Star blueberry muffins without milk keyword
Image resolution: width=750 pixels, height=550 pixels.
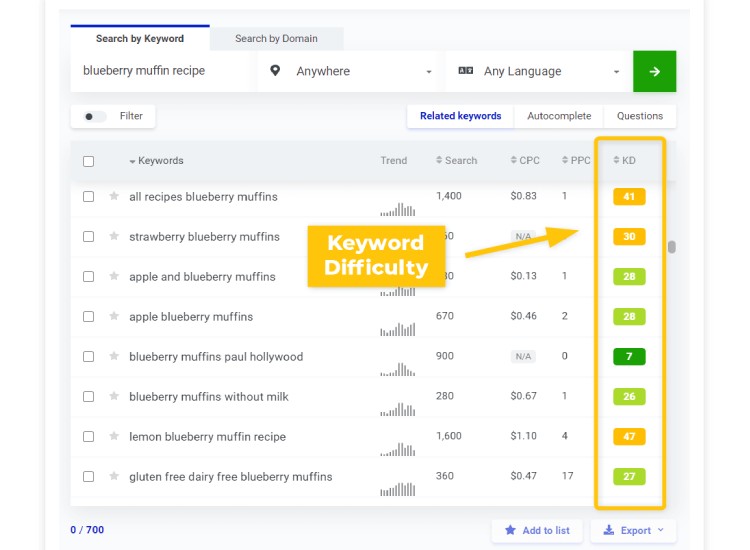114,396
